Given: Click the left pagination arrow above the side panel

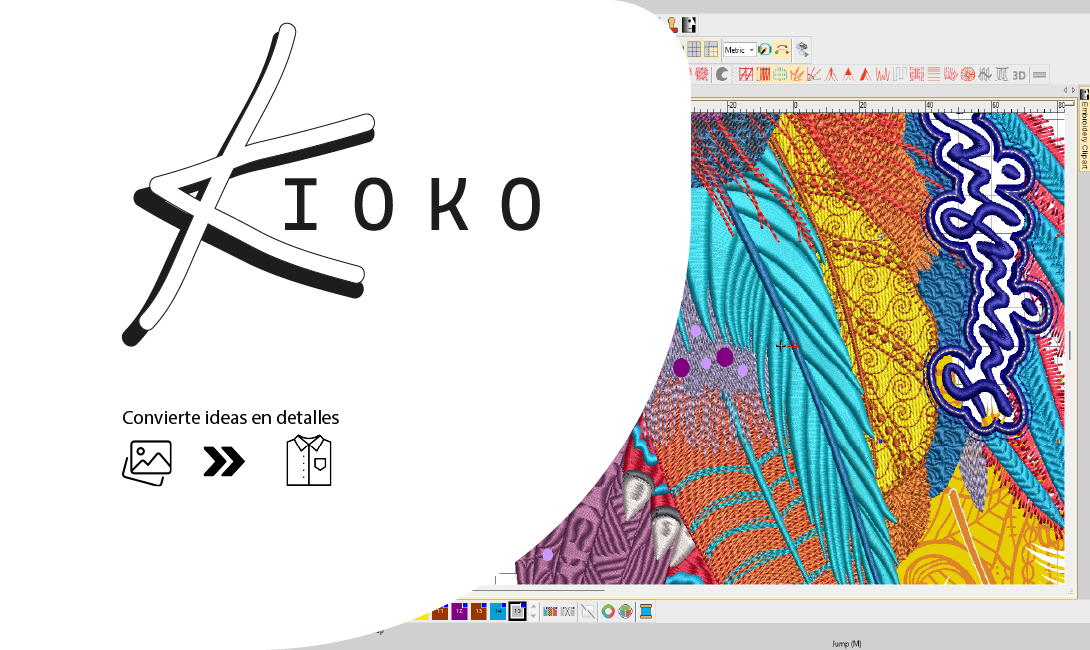Looking at the screenshot, I should point(1064,89).
